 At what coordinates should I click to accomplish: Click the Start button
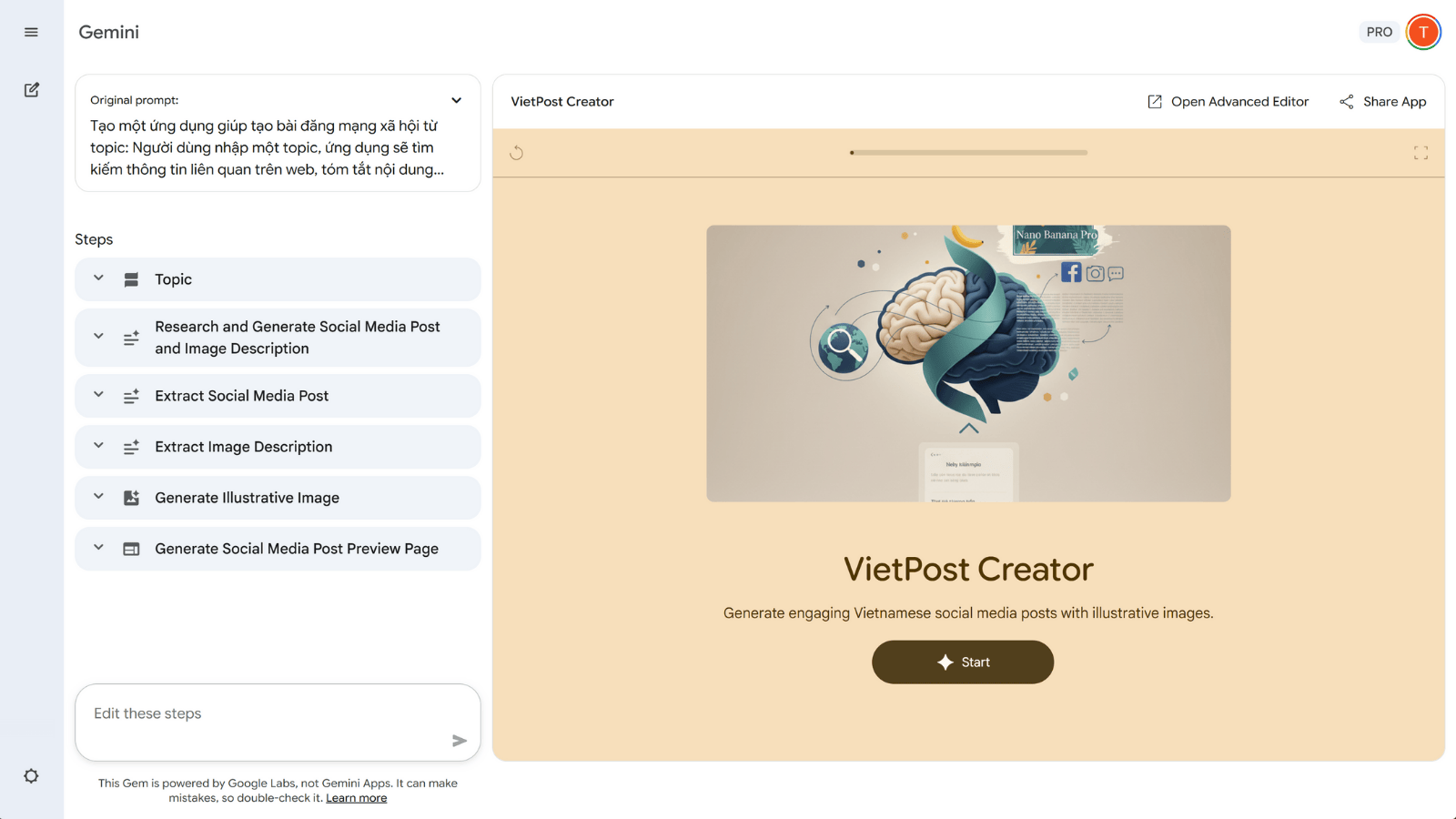962,662
